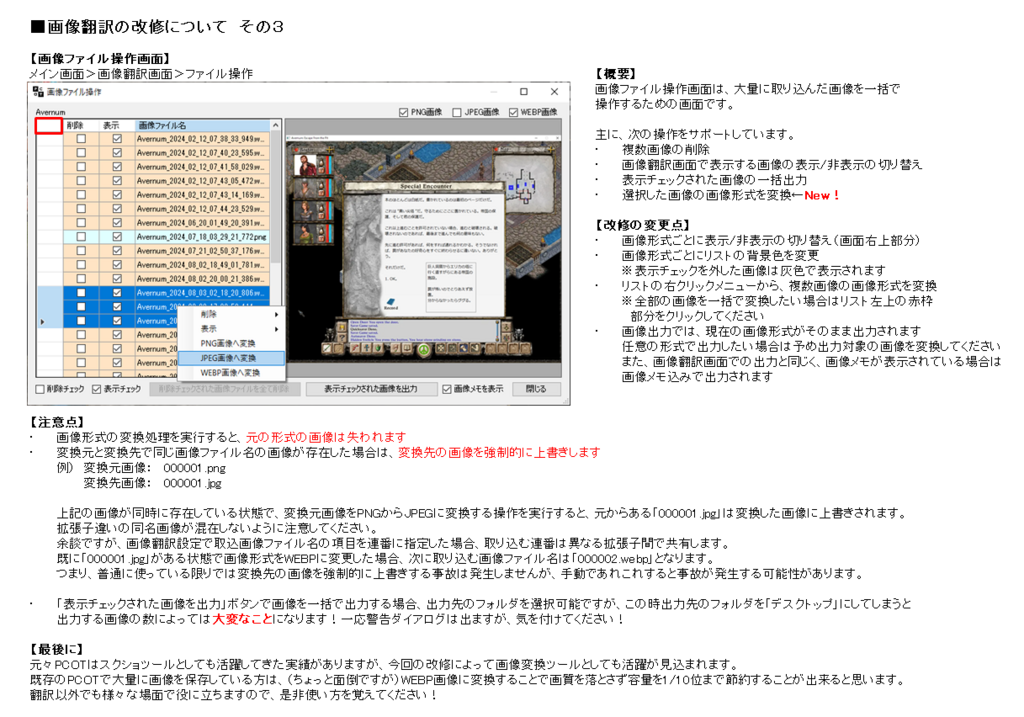Viewport: 1024px width, 717px height.
Task: Select file Avernum_2024_02_12_07_43_14_169
Action: 202,195
